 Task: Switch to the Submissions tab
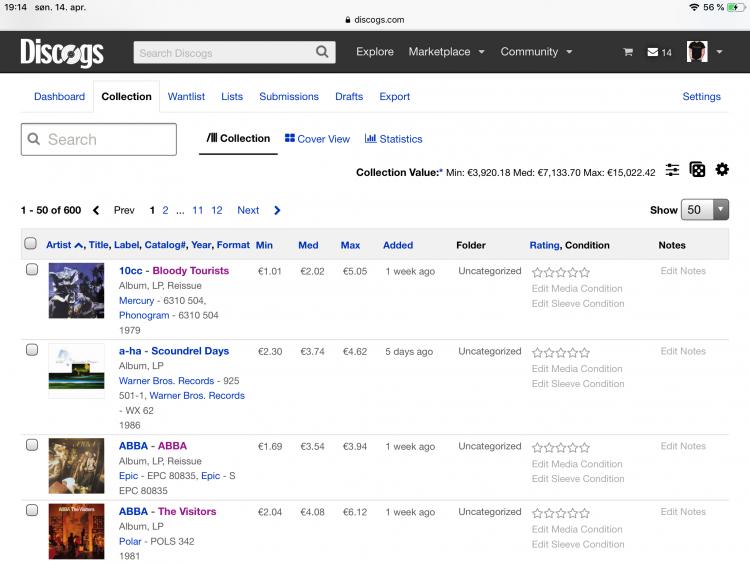[289, 96]
